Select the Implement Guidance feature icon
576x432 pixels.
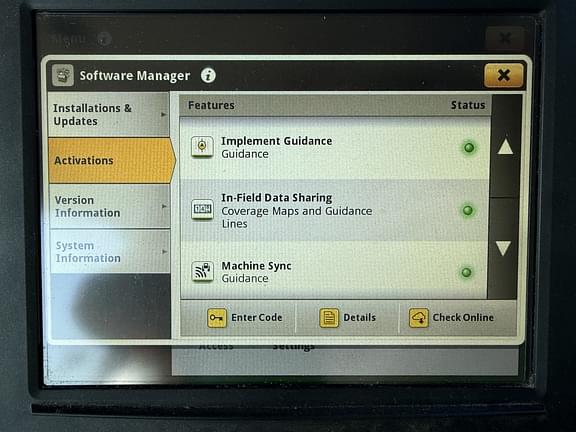[202, 147]
